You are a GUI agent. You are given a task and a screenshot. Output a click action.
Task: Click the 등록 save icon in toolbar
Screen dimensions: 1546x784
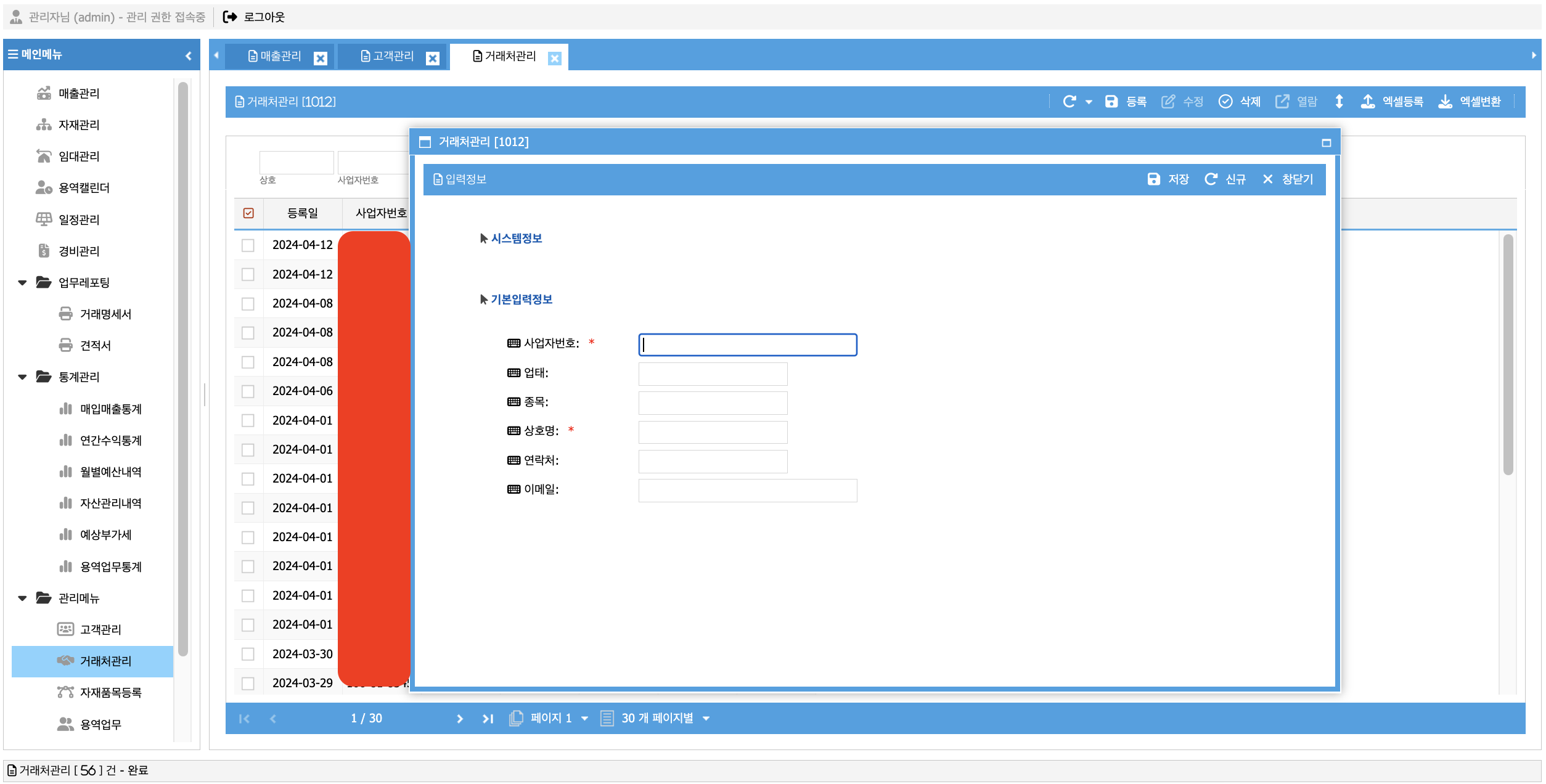click(1111, 102)
